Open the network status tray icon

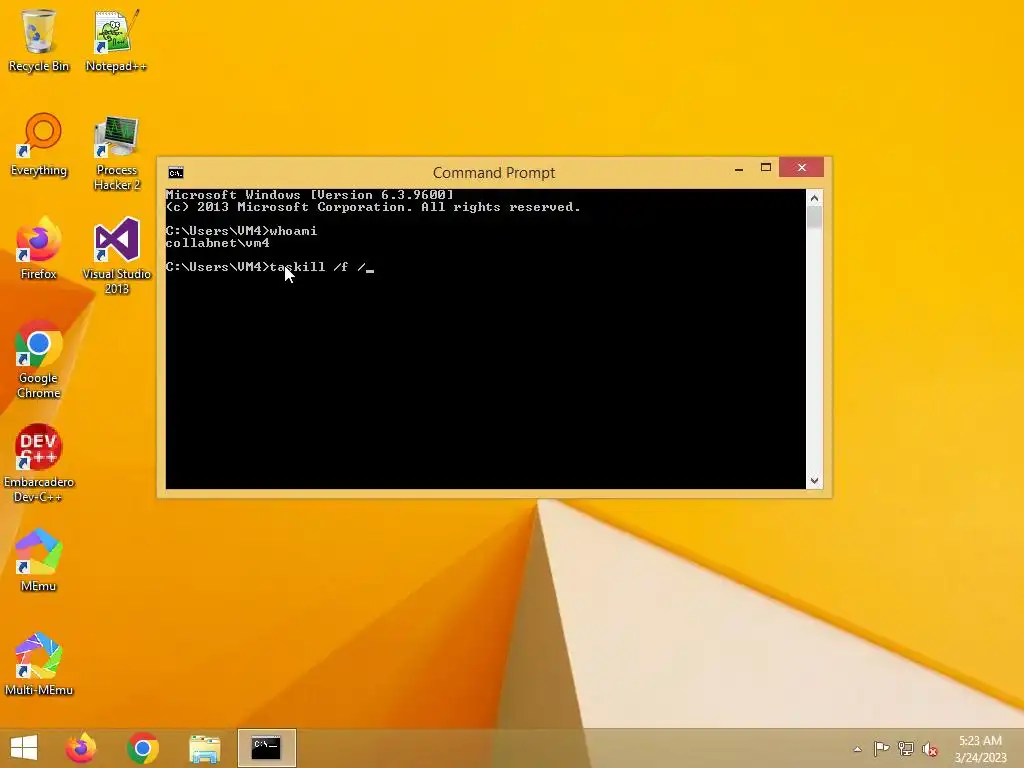coord(906,749)
